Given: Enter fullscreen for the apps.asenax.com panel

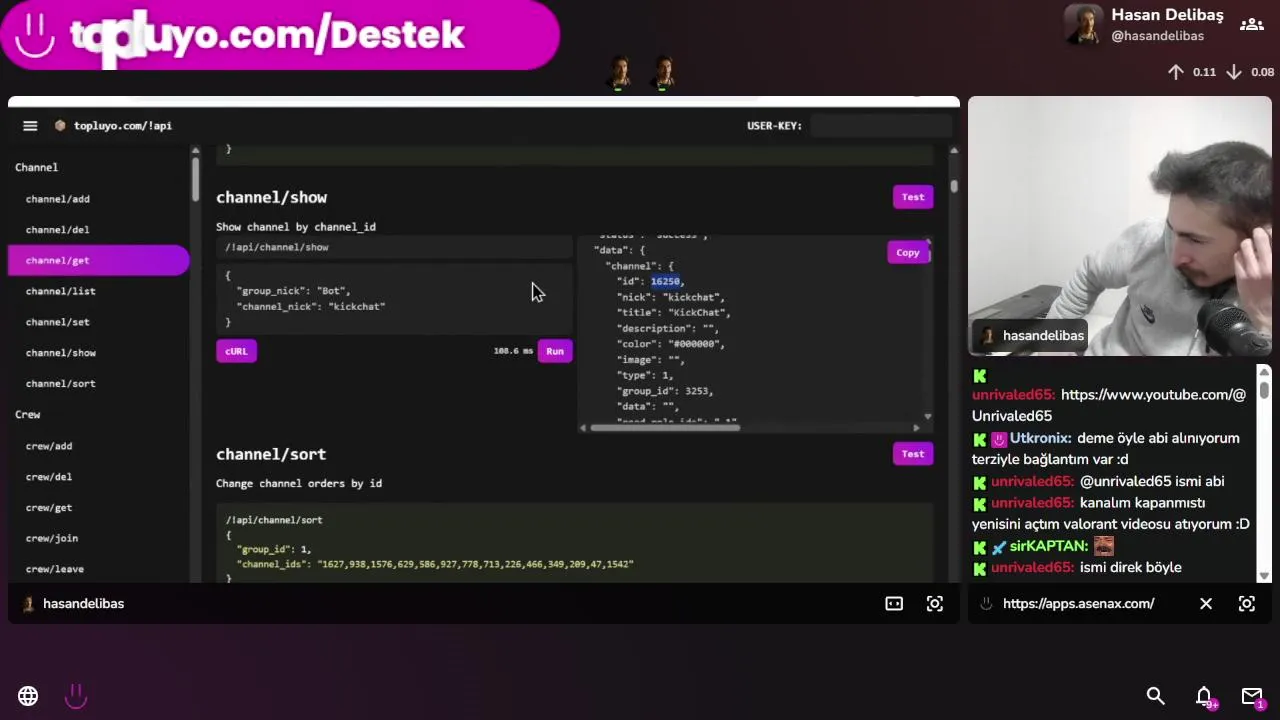Looking at the screenshot, I should [1247, 604].
